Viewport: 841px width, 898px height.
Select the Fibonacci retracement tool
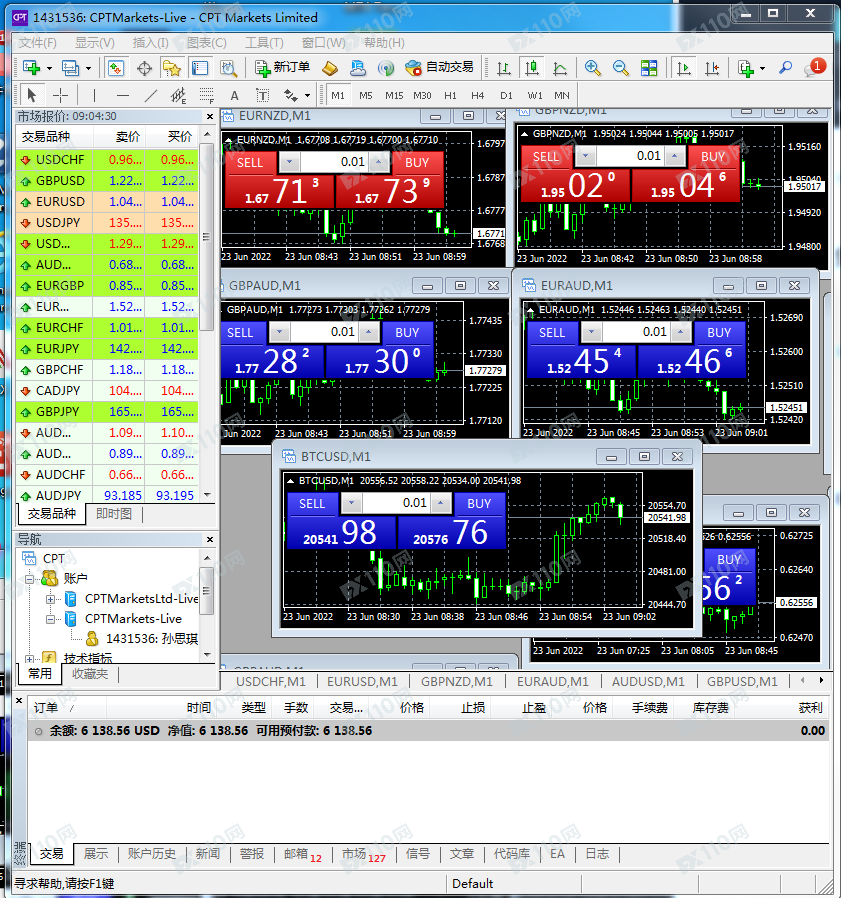tap(206, 95)
